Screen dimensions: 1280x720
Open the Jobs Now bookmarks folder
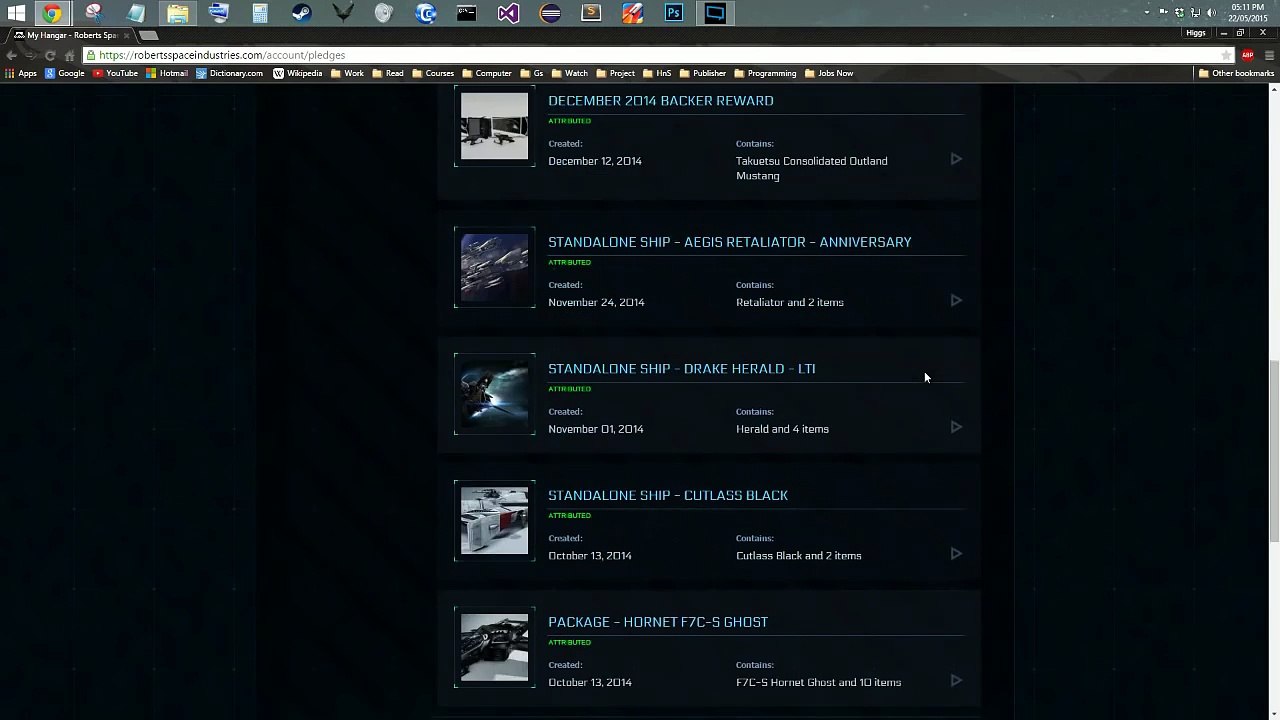tap(829, 73)
